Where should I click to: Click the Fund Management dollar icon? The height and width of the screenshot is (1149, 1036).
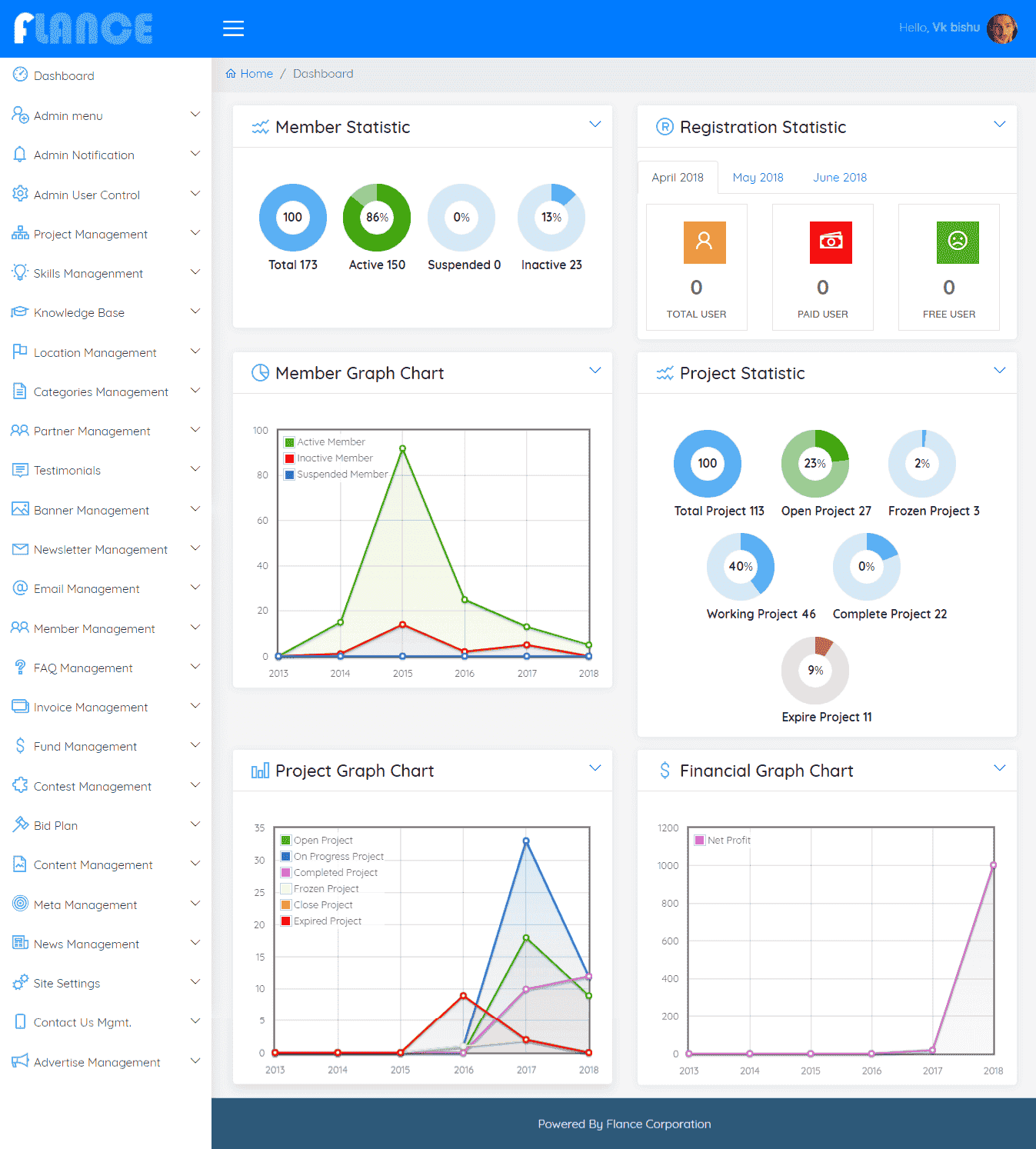click(x=20, y=745)
